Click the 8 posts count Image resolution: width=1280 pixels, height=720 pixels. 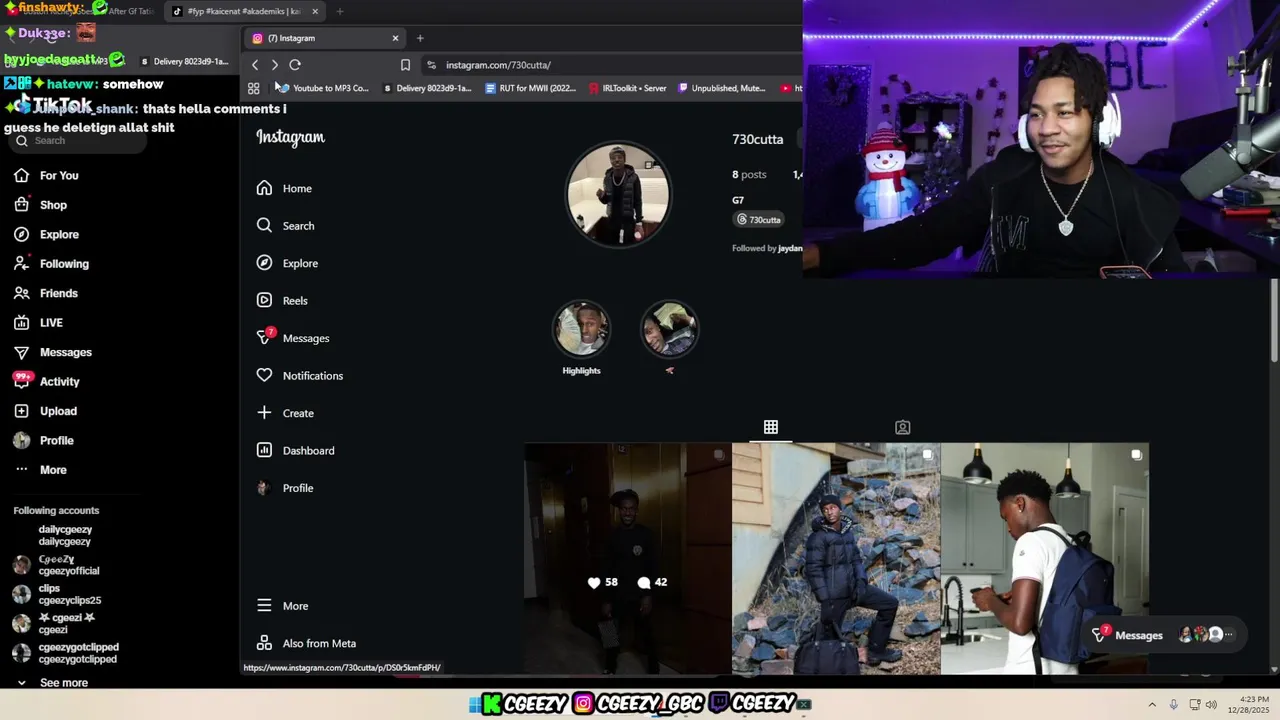(749, 175)
